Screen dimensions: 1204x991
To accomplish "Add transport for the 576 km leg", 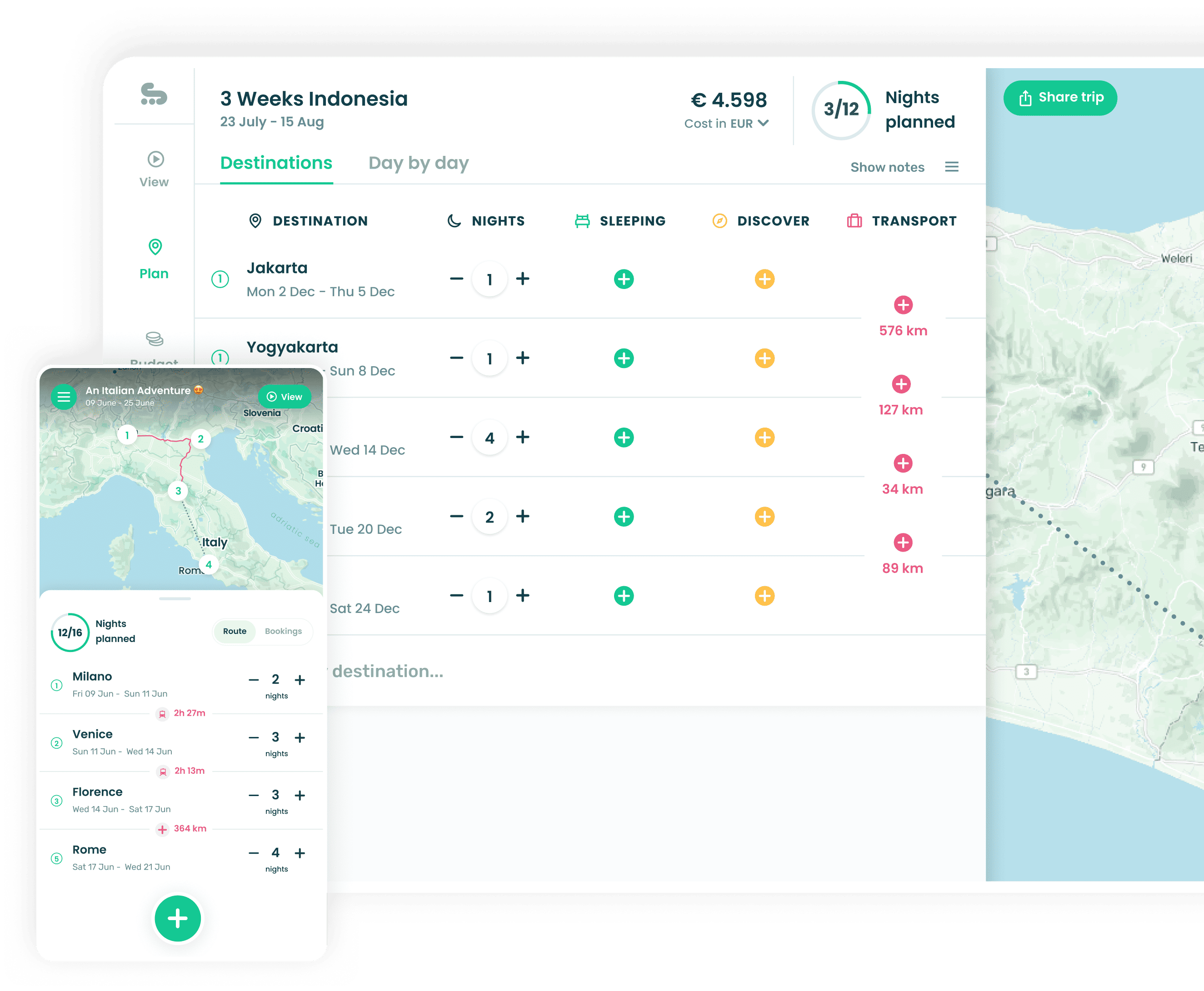I will pyautogui.click(x=902, y=304).
